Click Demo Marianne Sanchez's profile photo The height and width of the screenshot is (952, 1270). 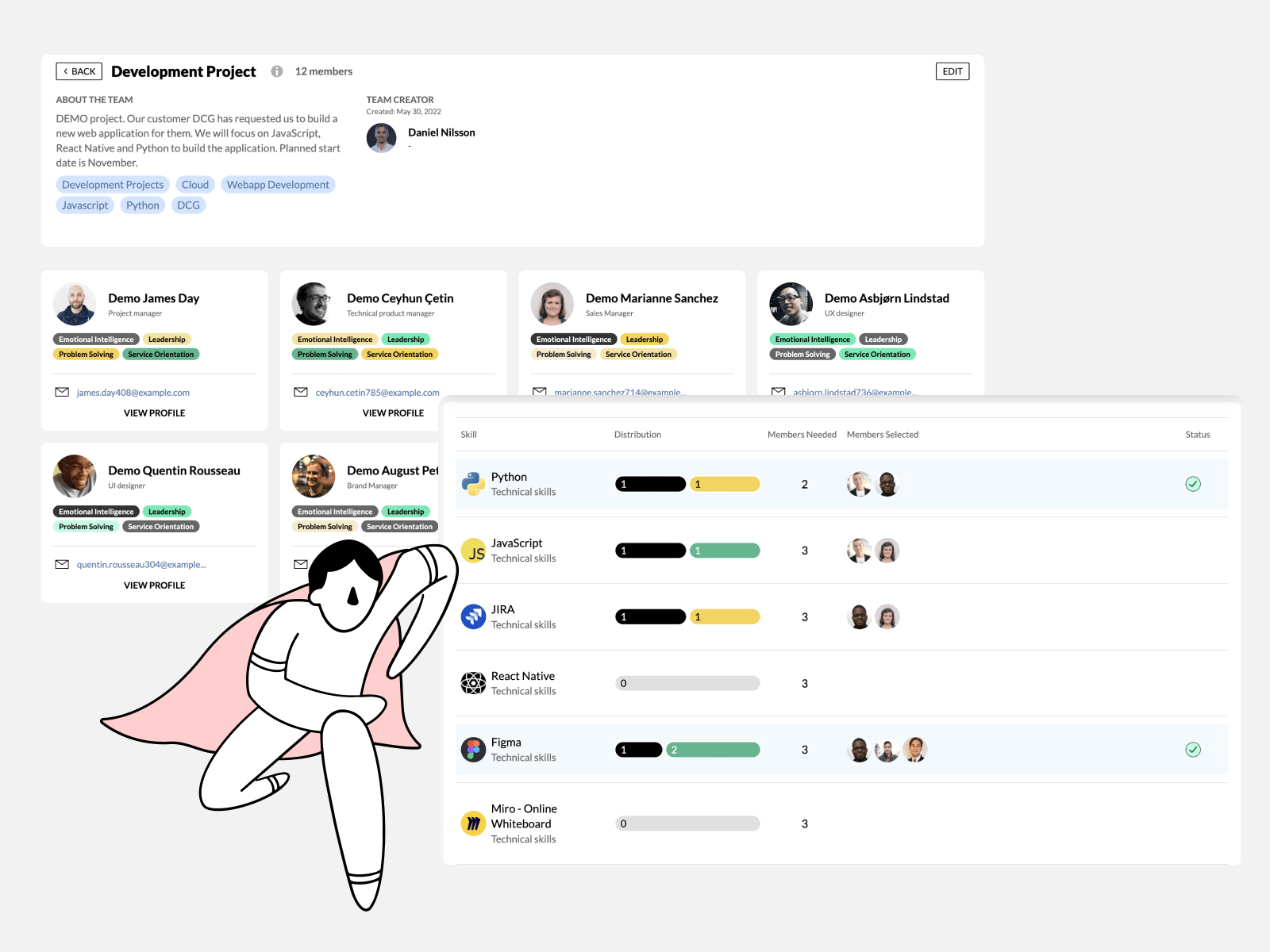point(552,305)
